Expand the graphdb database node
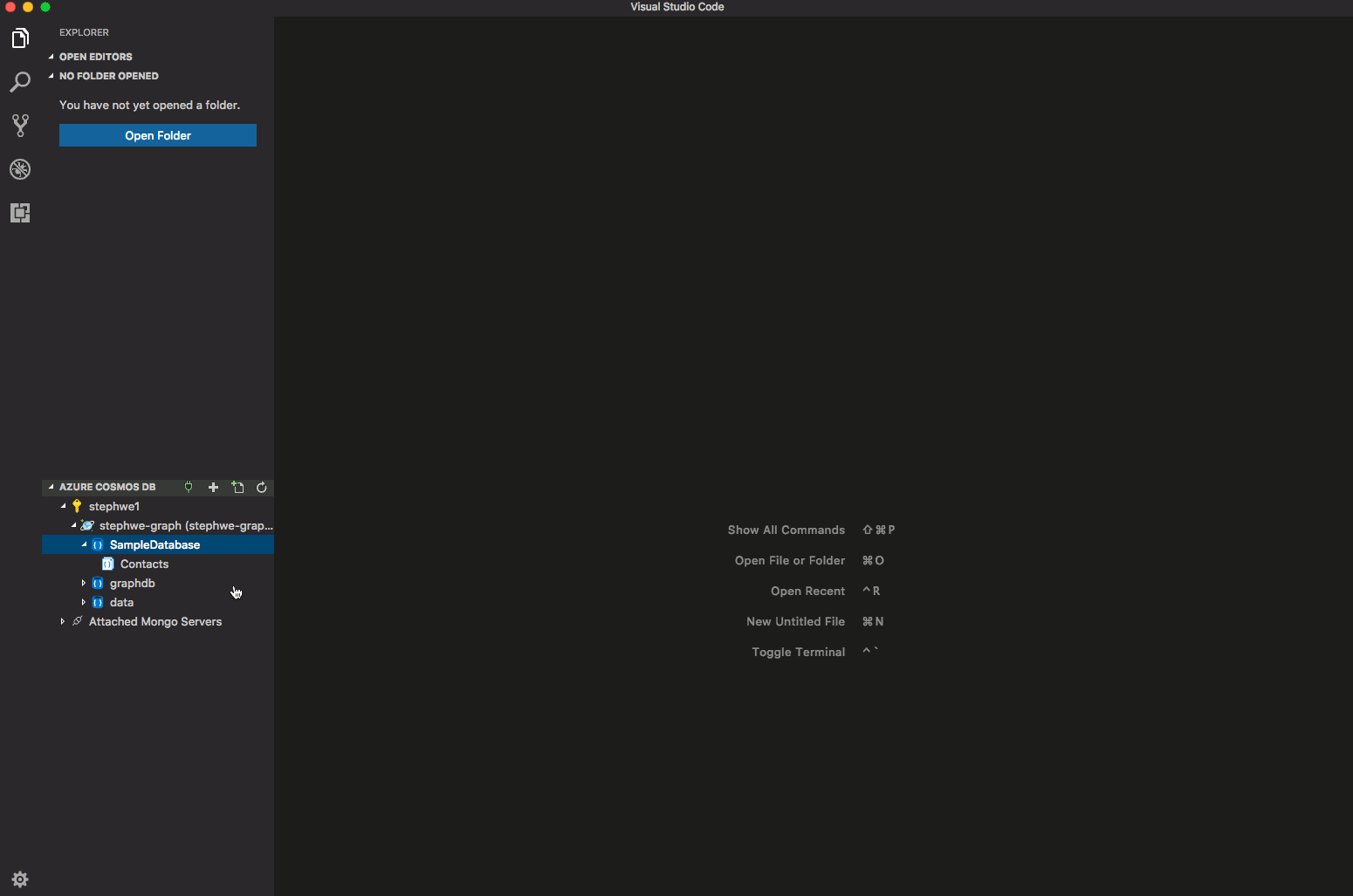Screen dimensions: 1353x896 point(84,583)
